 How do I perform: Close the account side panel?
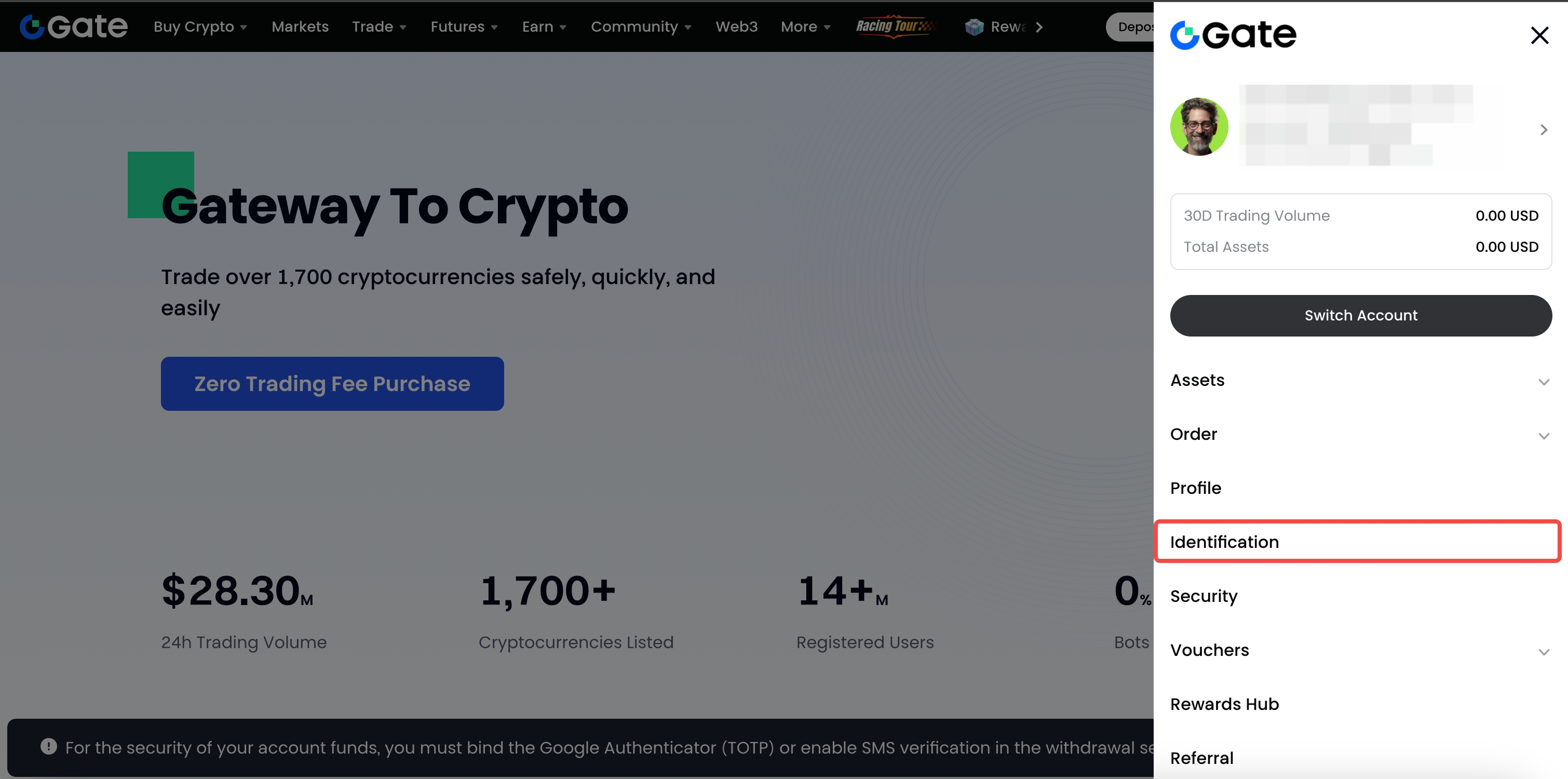pos(1539,35)
